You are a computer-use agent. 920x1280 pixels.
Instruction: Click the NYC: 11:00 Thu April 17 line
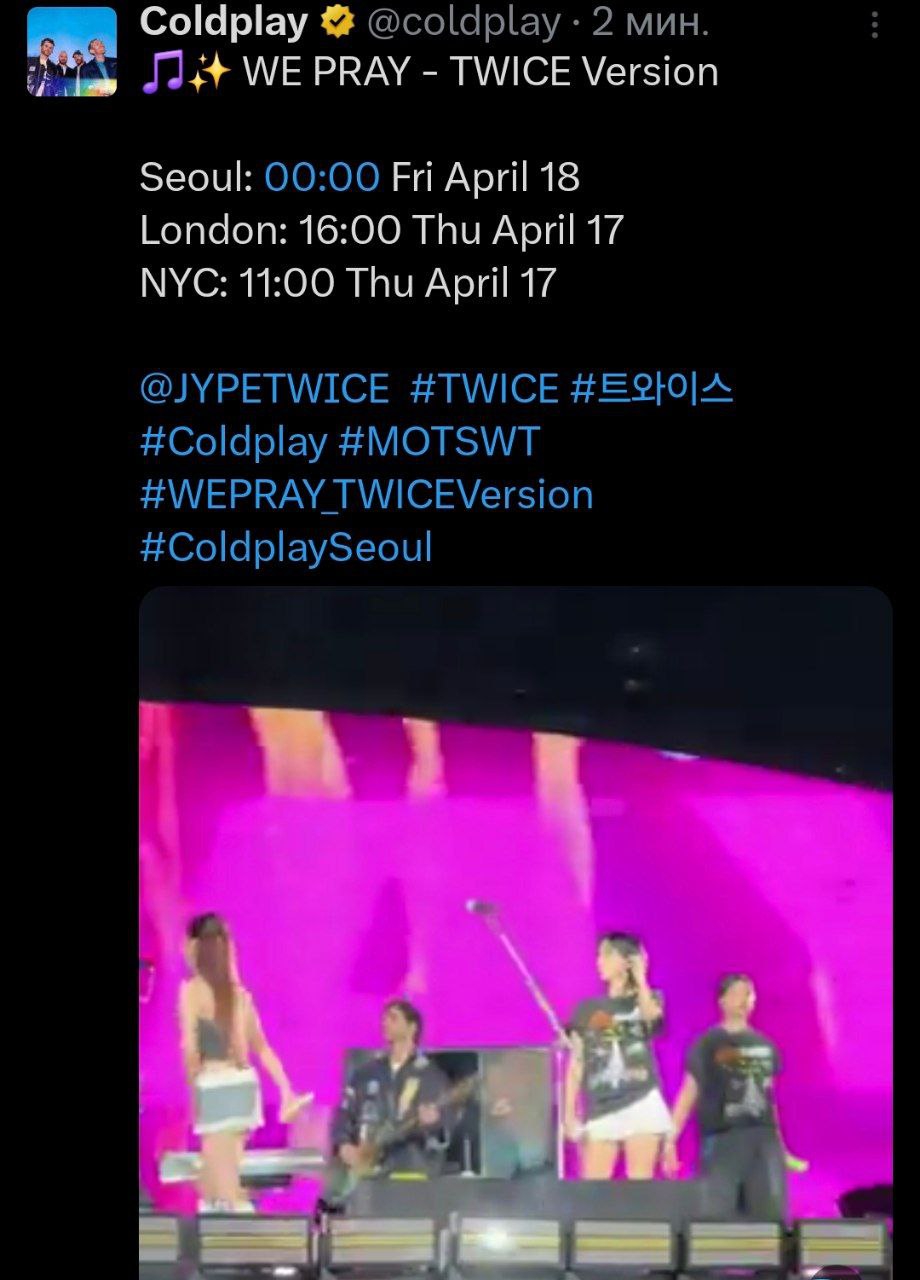[347, 283]
